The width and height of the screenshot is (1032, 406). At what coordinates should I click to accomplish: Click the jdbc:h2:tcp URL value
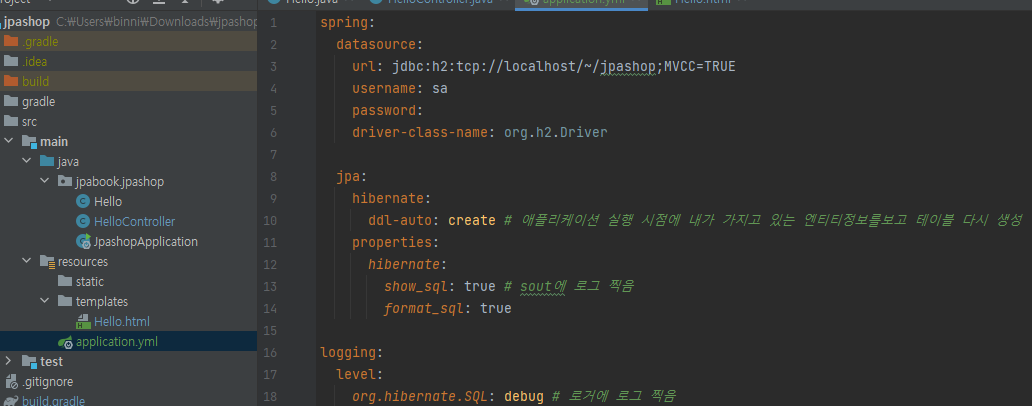click(x=564, y=66)
